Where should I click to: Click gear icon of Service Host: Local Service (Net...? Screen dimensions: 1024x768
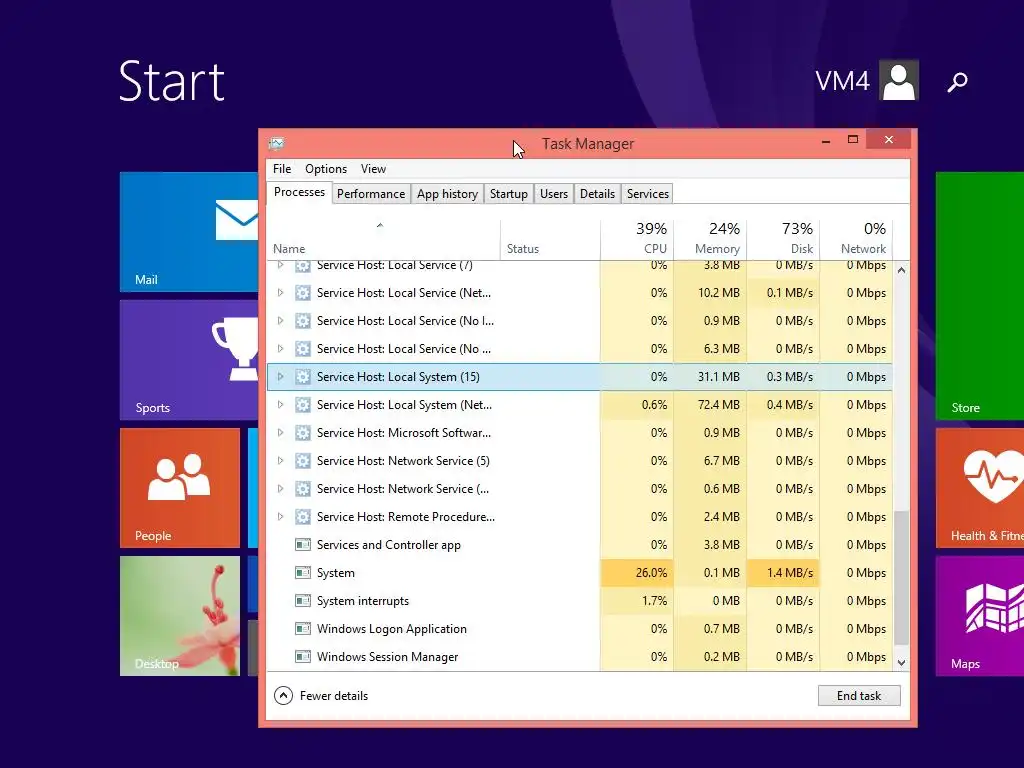pyautogui.click(x=302, y=293)
